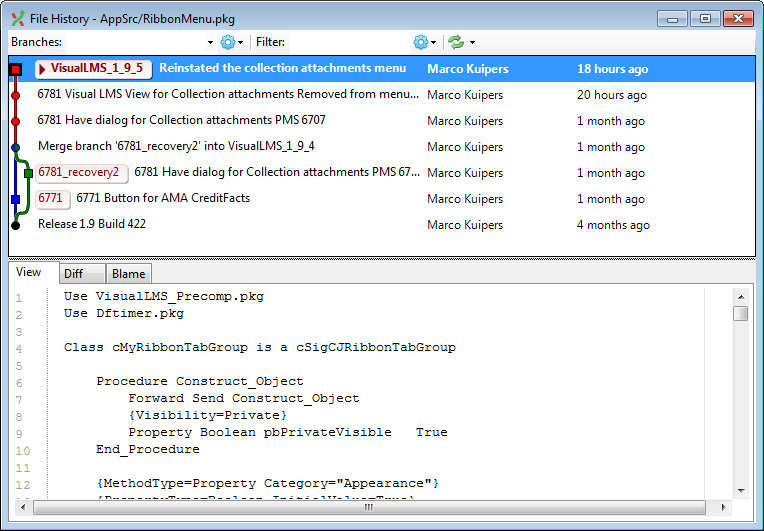This screenshot has width=764, height=531.
Task: Click the green square 6781_recovery2 graph node
Action: click(x=28, y=173)
